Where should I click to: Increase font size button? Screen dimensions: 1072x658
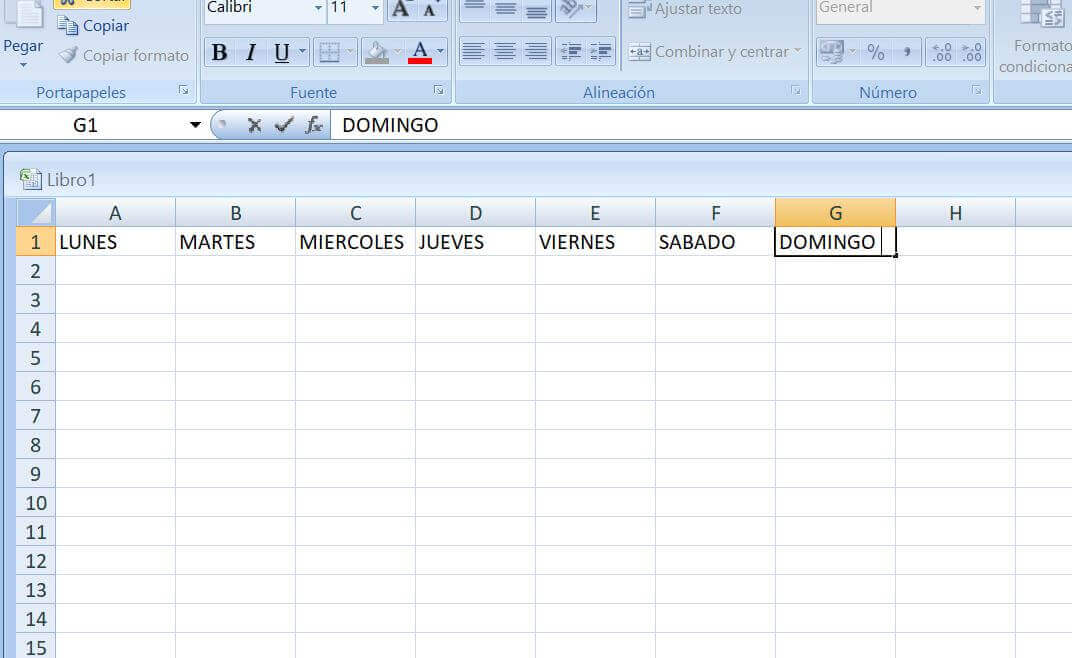click(401, 10)
